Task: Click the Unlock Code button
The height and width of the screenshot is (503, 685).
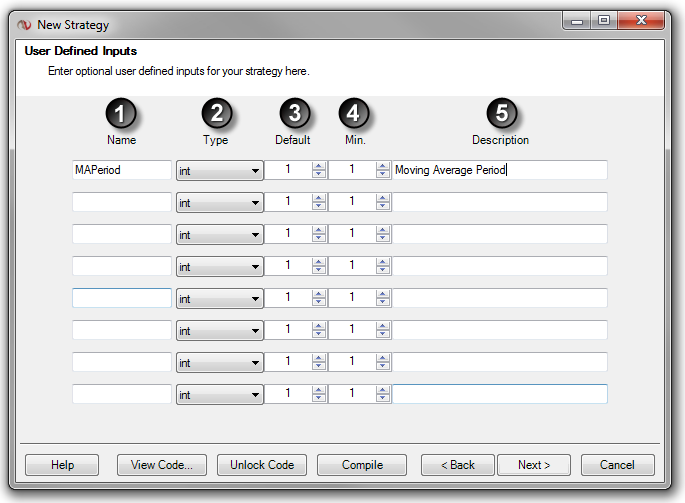Action: pos(263,465)
